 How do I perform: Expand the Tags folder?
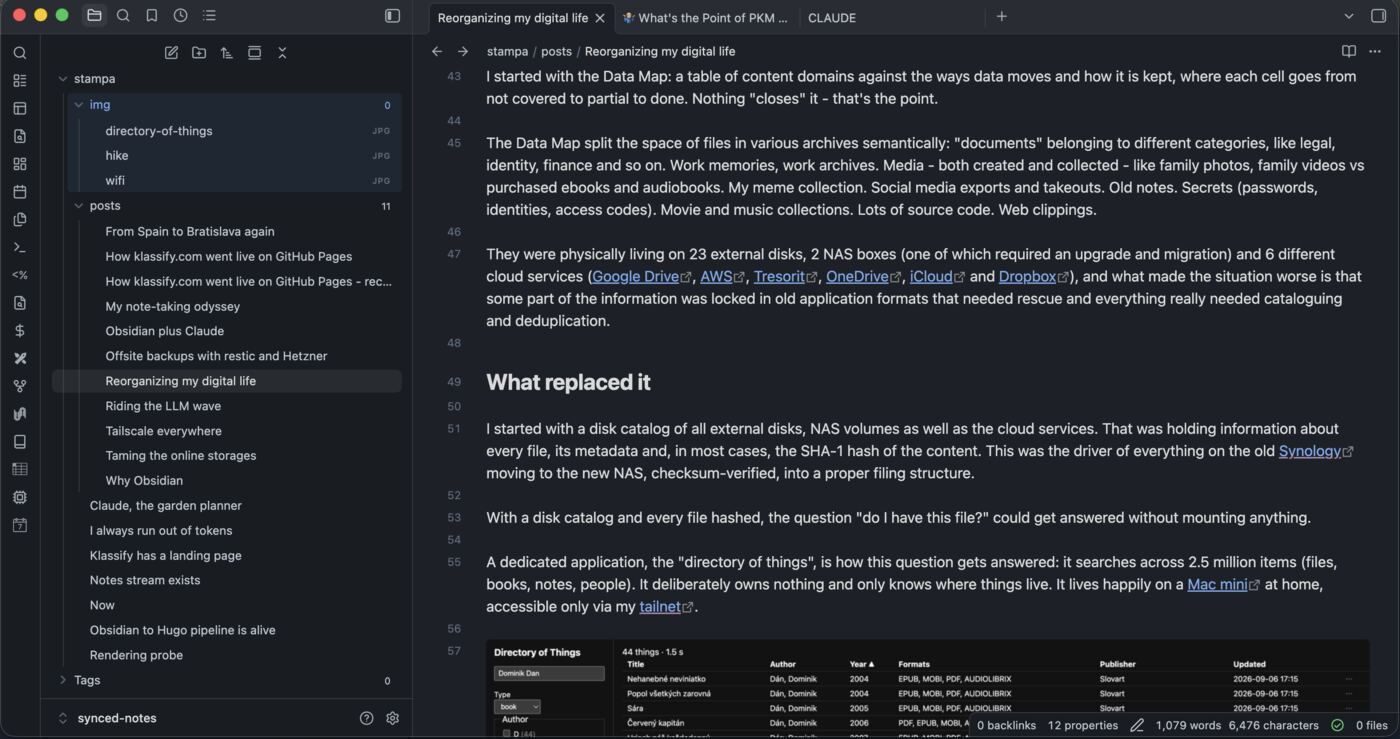tap(63, 680)
